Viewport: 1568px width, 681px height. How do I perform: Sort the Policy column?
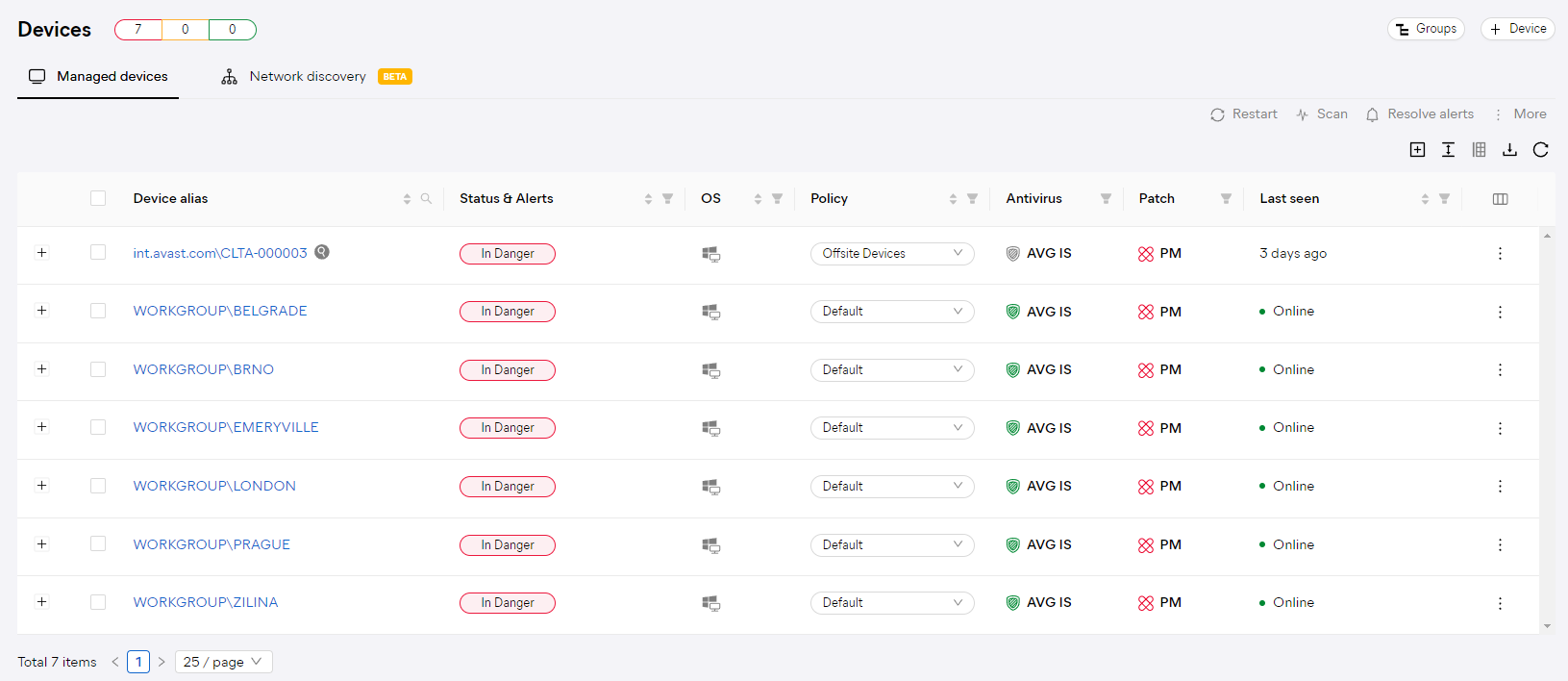tap(953, 199)
